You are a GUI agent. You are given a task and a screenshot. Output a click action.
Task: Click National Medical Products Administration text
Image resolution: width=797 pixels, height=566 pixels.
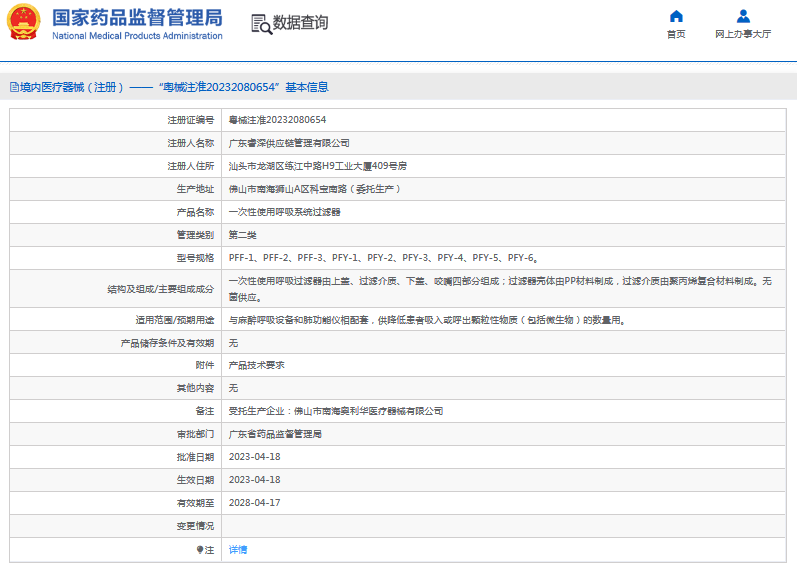137,36
